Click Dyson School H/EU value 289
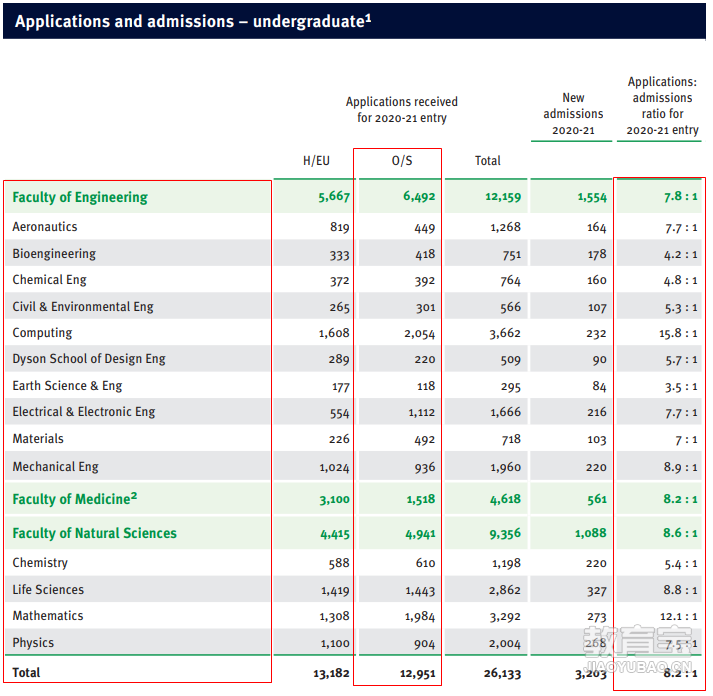Image resolution: width=713 pixels, height=696 pixels. [339, 360]
